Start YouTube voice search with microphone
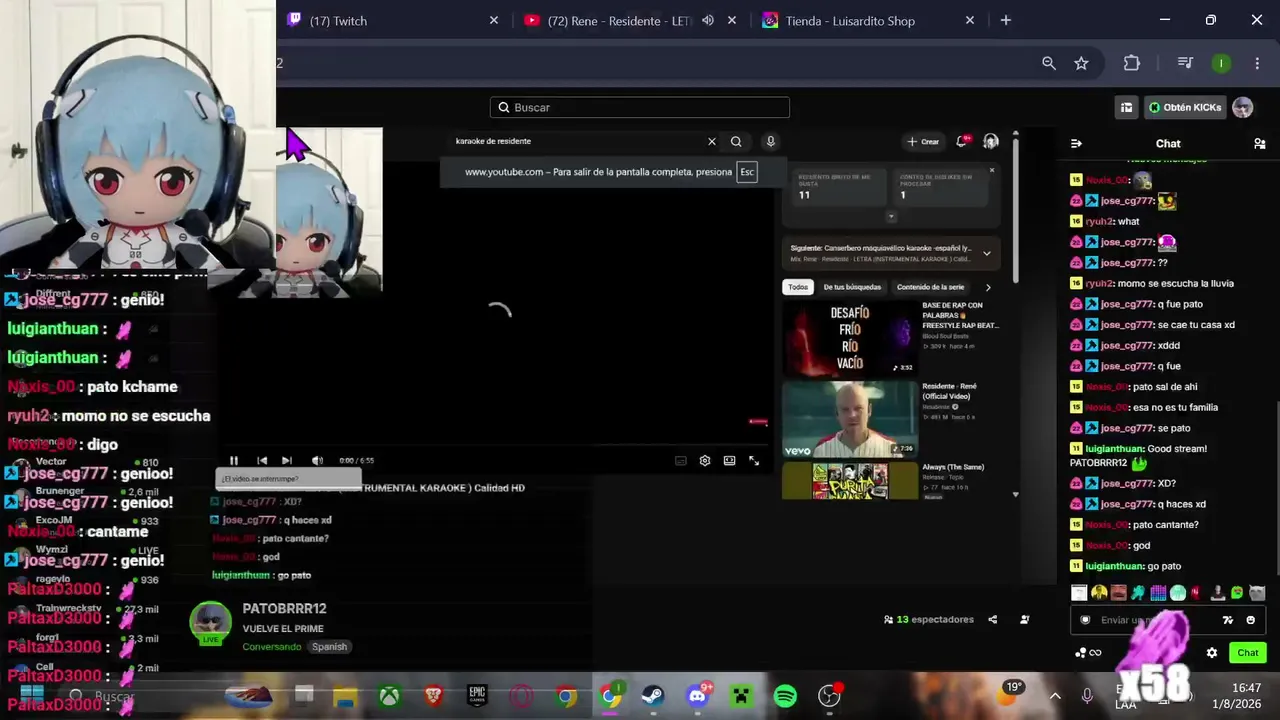The image size is (1280, 720). (x=770, y=141)
